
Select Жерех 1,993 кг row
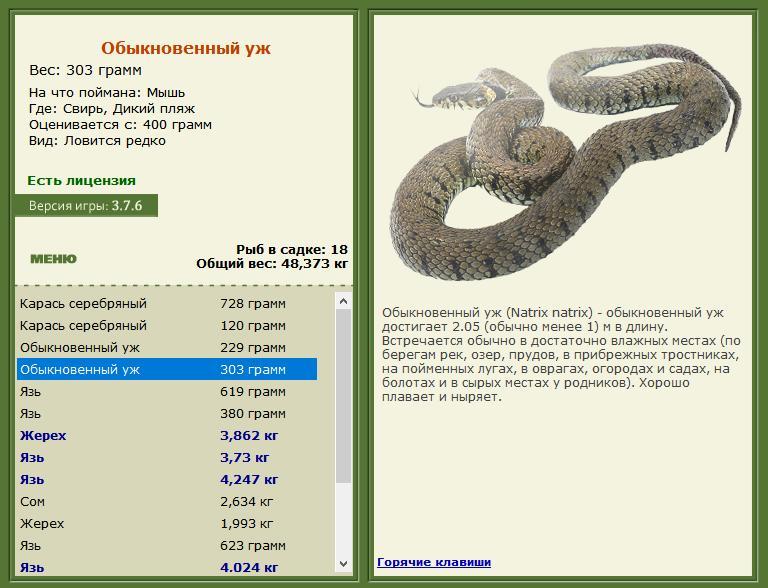(x=167, y=523)
